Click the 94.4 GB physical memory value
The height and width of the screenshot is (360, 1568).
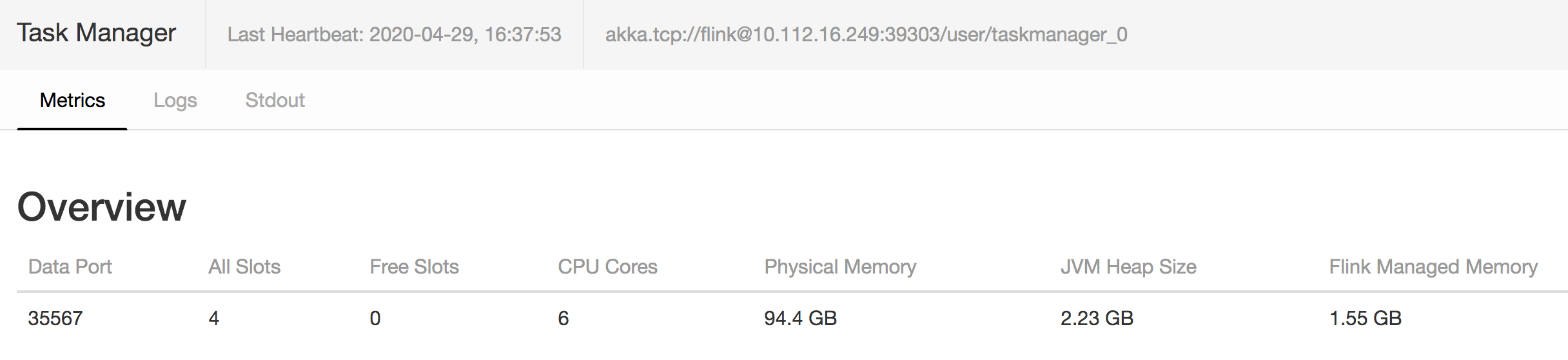pyautogui.click(x=800, y=319)
